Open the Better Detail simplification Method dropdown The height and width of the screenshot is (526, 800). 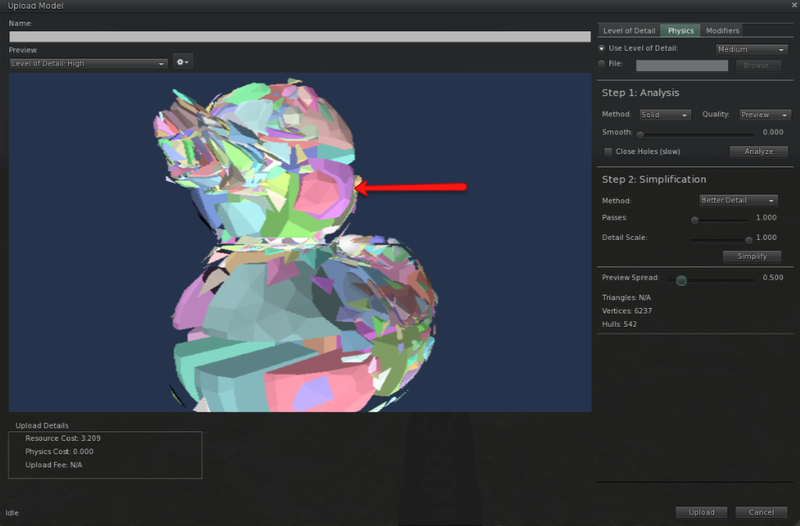tap(738, 200)
